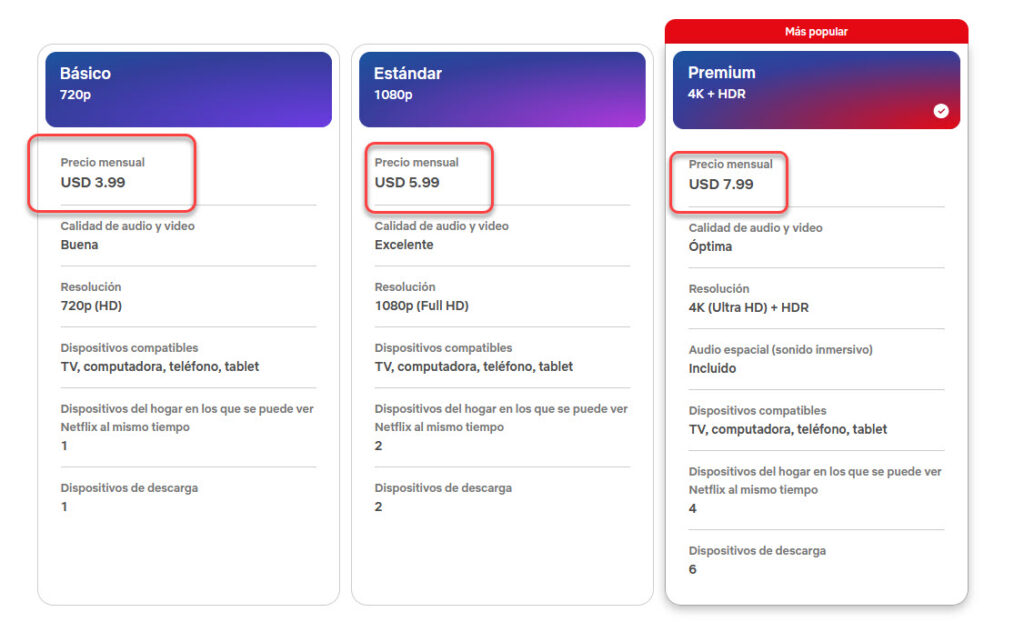Viewport: 1024px width, 622px height.
Task: Click Dispositivos compatibles list under Premium
Action: [788, 430]
